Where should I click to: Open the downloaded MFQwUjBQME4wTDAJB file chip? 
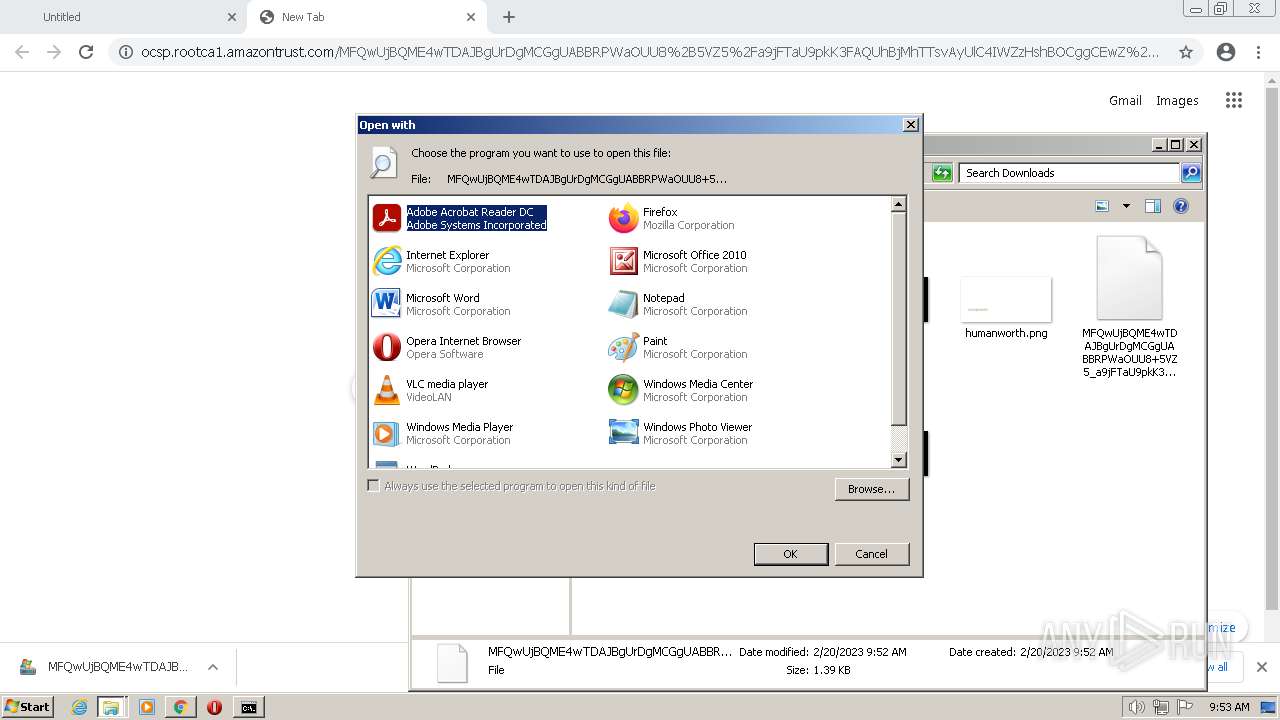pos(104,667)
